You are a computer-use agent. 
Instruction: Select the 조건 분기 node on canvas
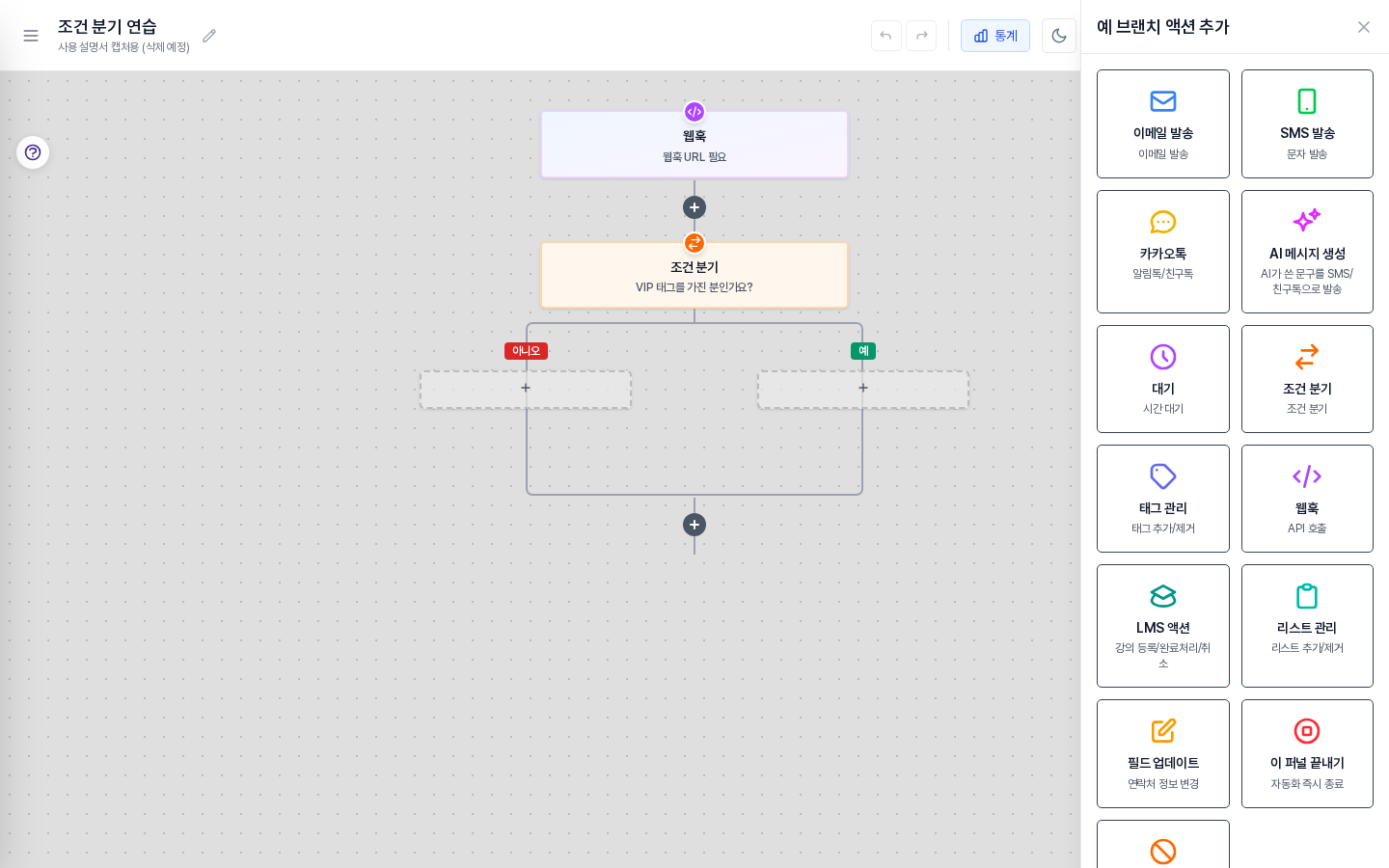[x=694, y=275]
